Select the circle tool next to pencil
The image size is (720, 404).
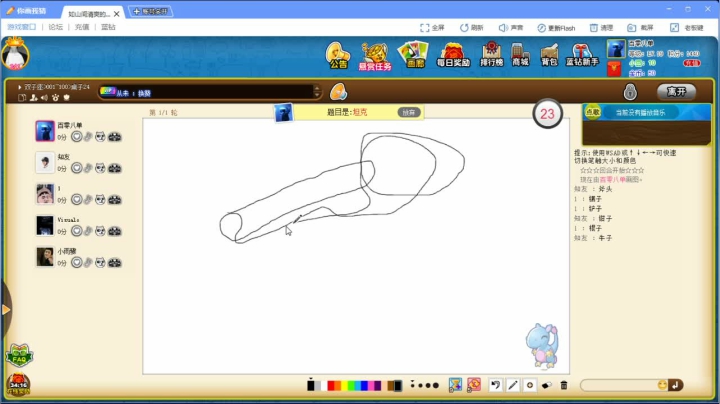pos(529,385)
